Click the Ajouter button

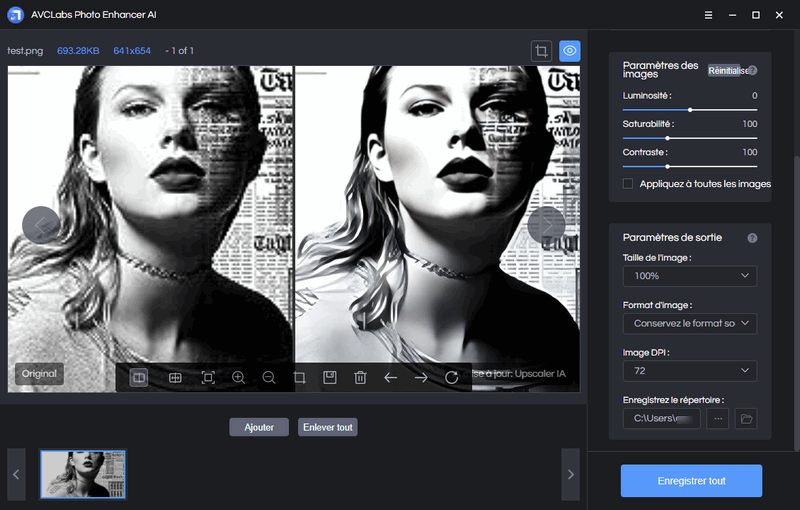coord(259,427)
